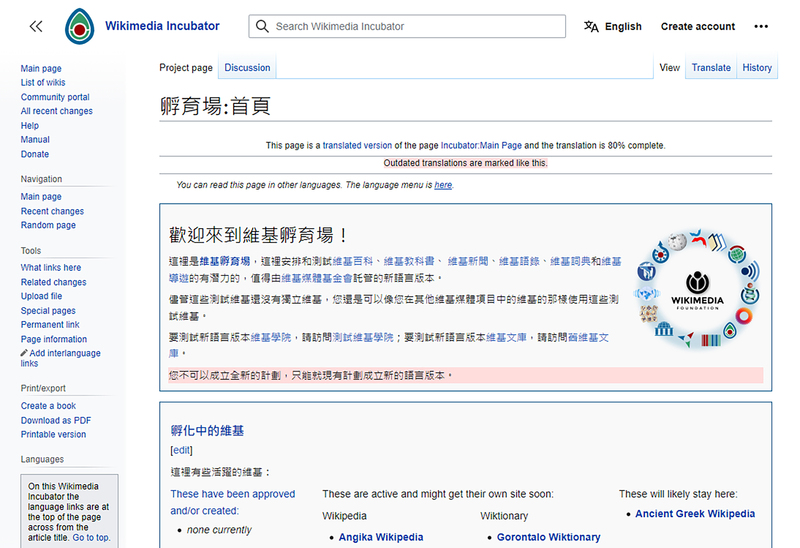800x548 pixels.
Task: Open Recent changes under Navigation
Action: click(52, 211)
